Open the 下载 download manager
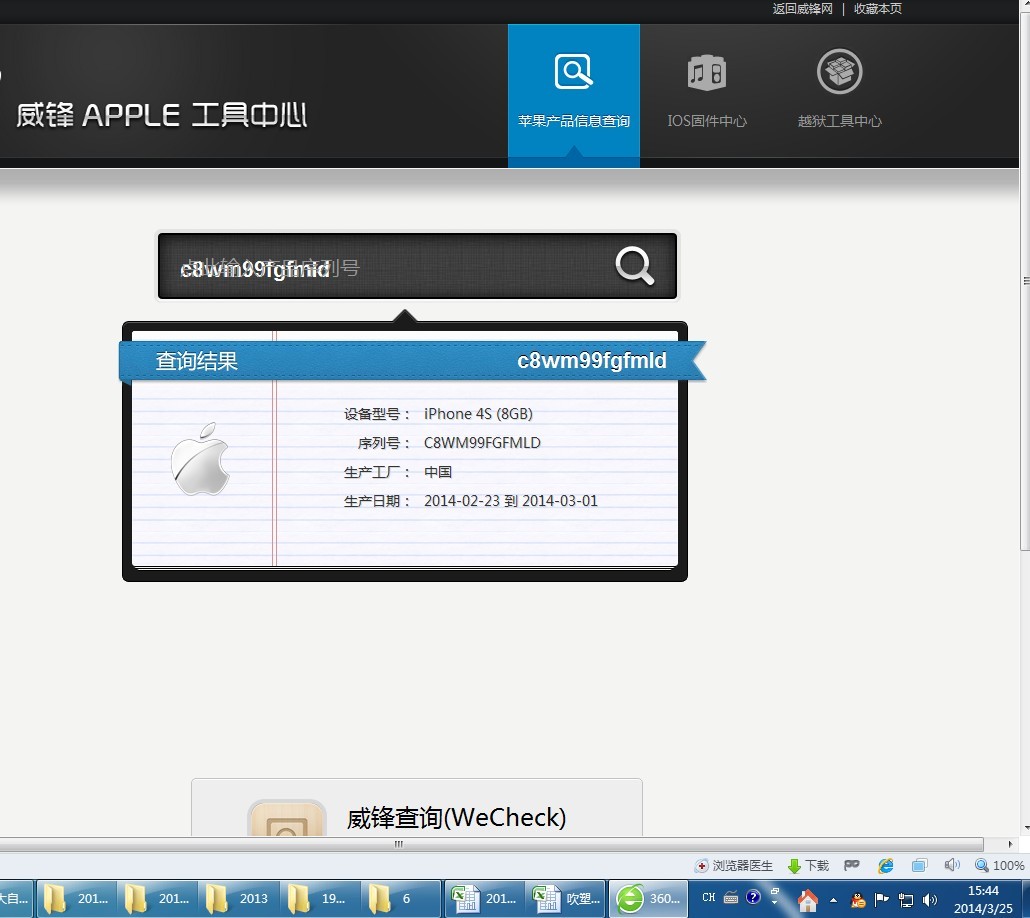This screenshot has height=918, width=1030. 808,866
